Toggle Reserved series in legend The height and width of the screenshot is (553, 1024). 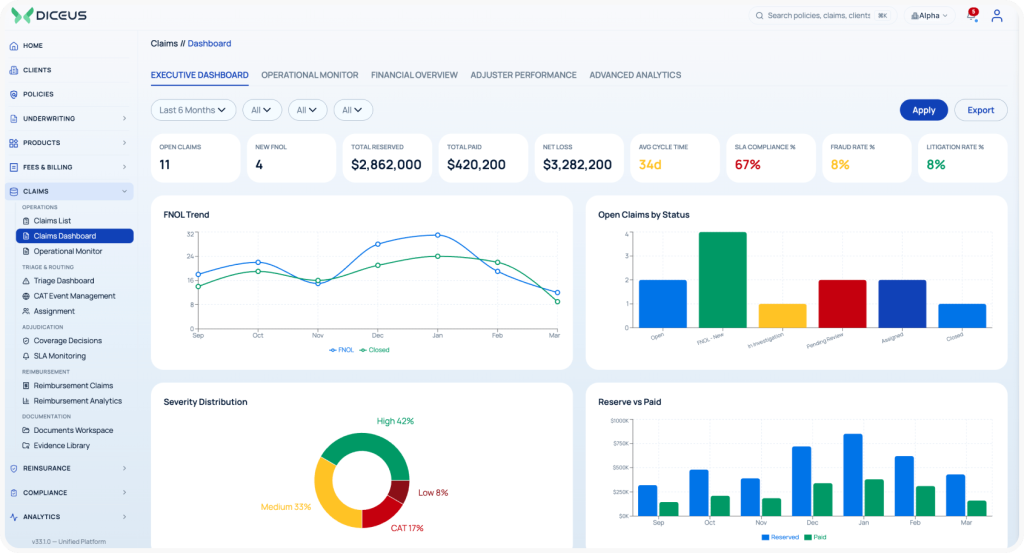click(x=780, y=537)
